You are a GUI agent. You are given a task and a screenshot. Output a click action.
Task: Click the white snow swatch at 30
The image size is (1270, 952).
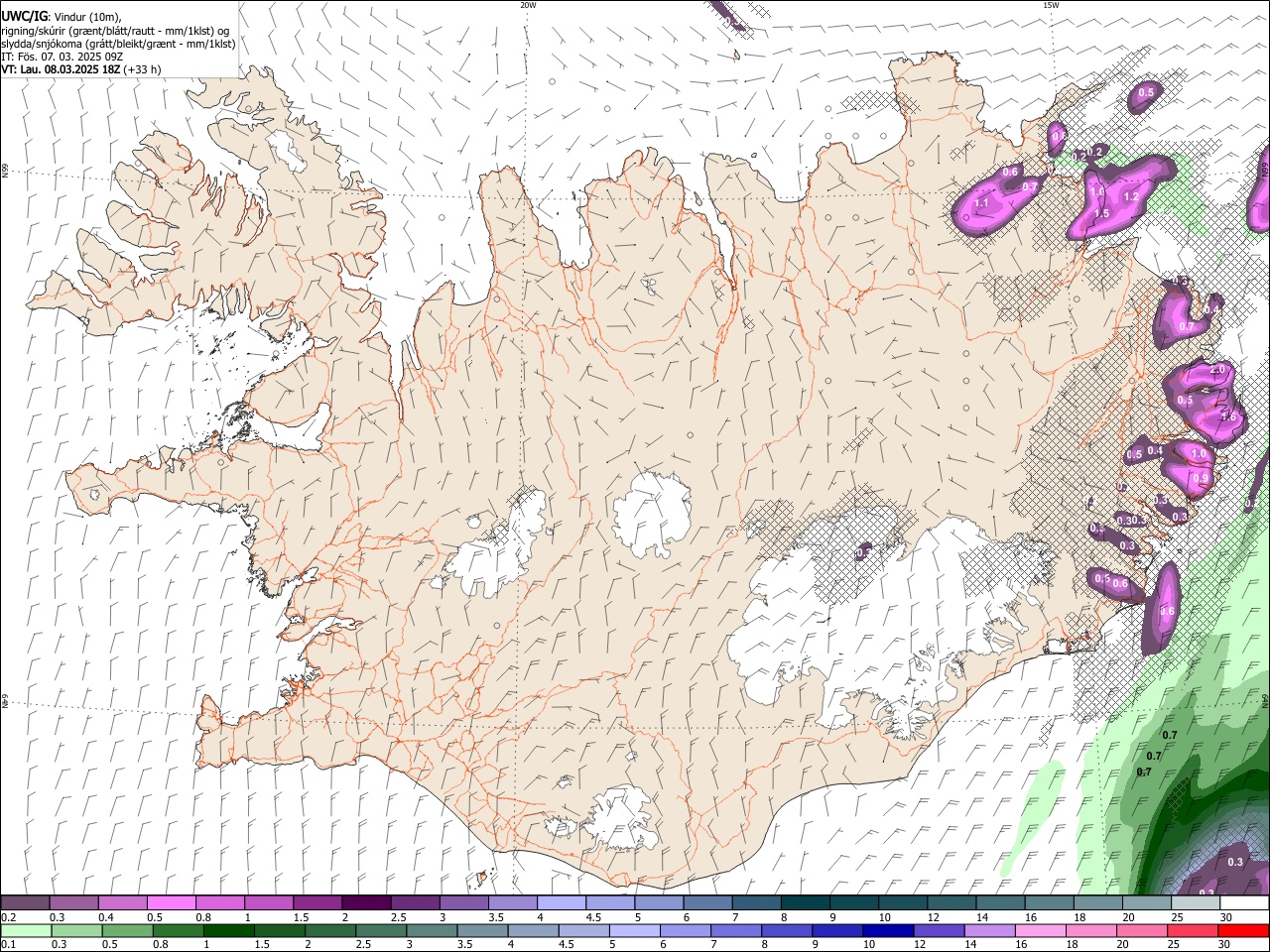click(x=1243, y=902)
